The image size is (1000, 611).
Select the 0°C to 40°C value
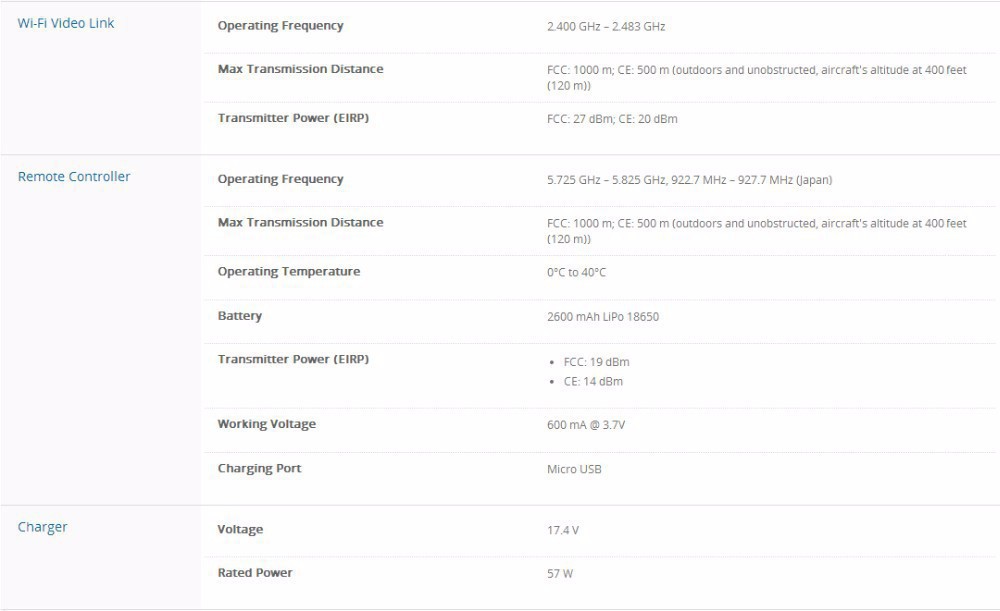(x=576, y=273)
